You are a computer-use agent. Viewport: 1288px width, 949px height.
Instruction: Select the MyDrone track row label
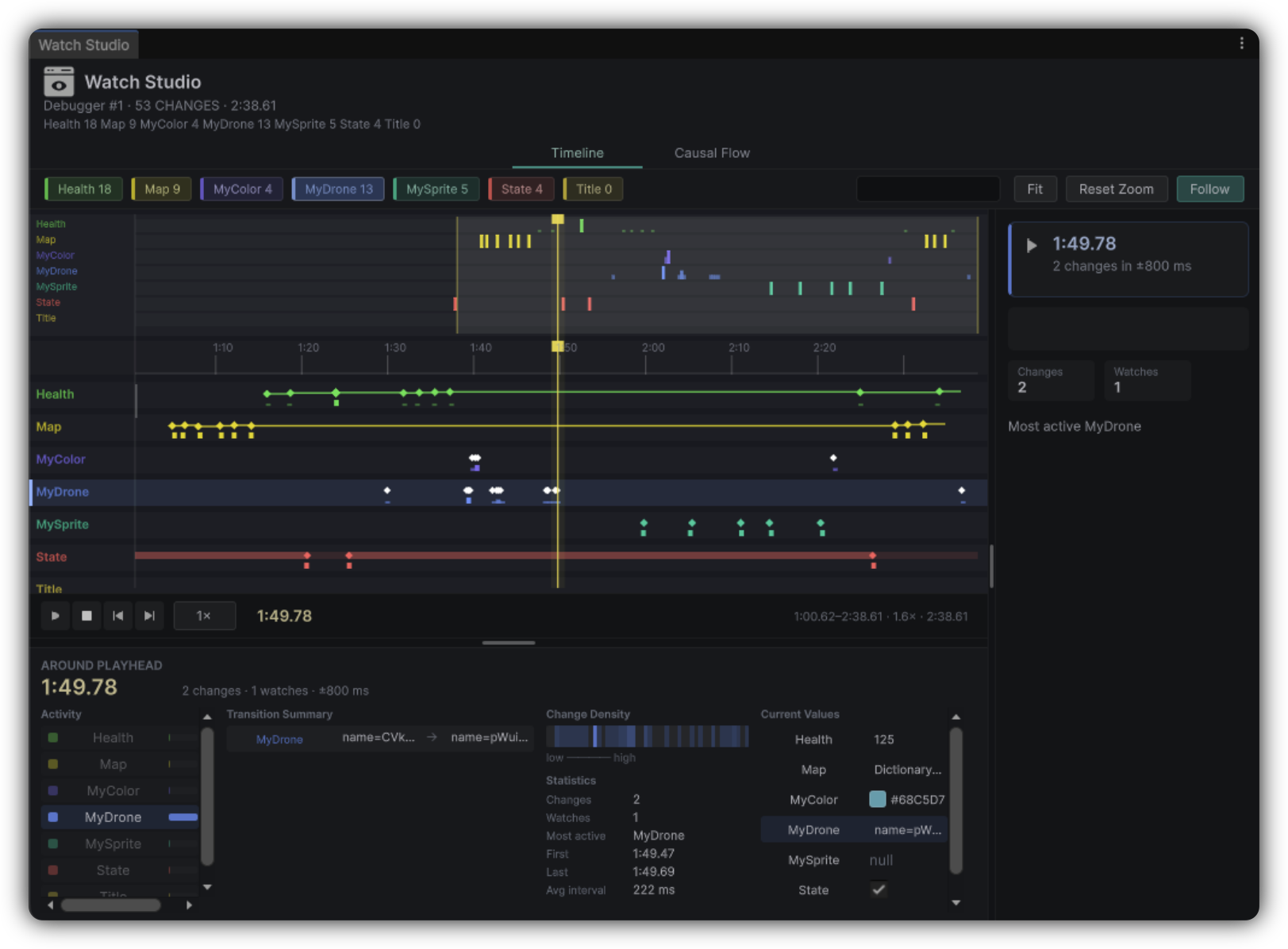pyautogui.click(x=62, y=492)
